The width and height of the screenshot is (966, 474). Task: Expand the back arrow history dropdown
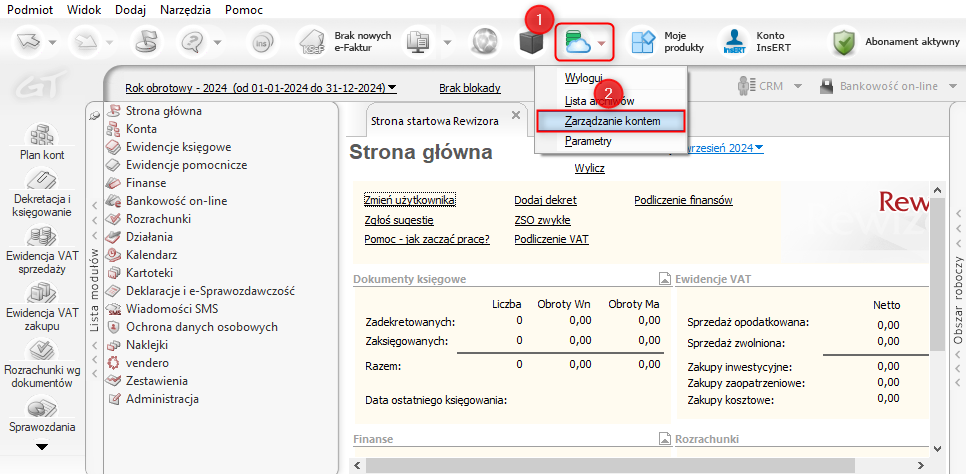tap(53, 43)
